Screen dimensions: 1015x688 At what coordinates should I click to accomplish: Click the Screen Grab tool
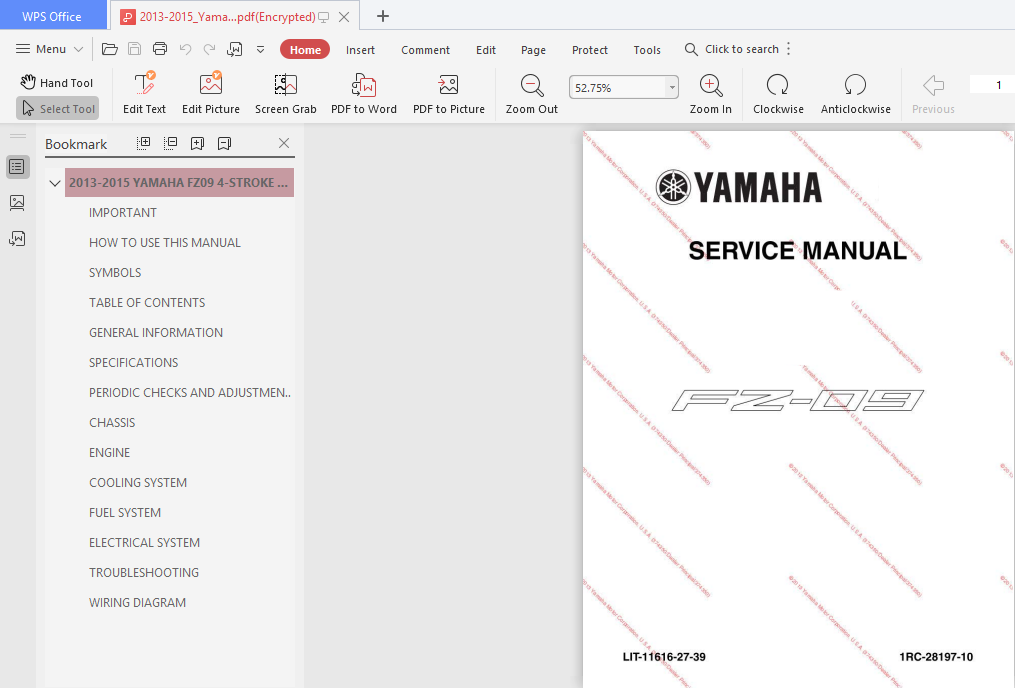[x=285, y=94]
